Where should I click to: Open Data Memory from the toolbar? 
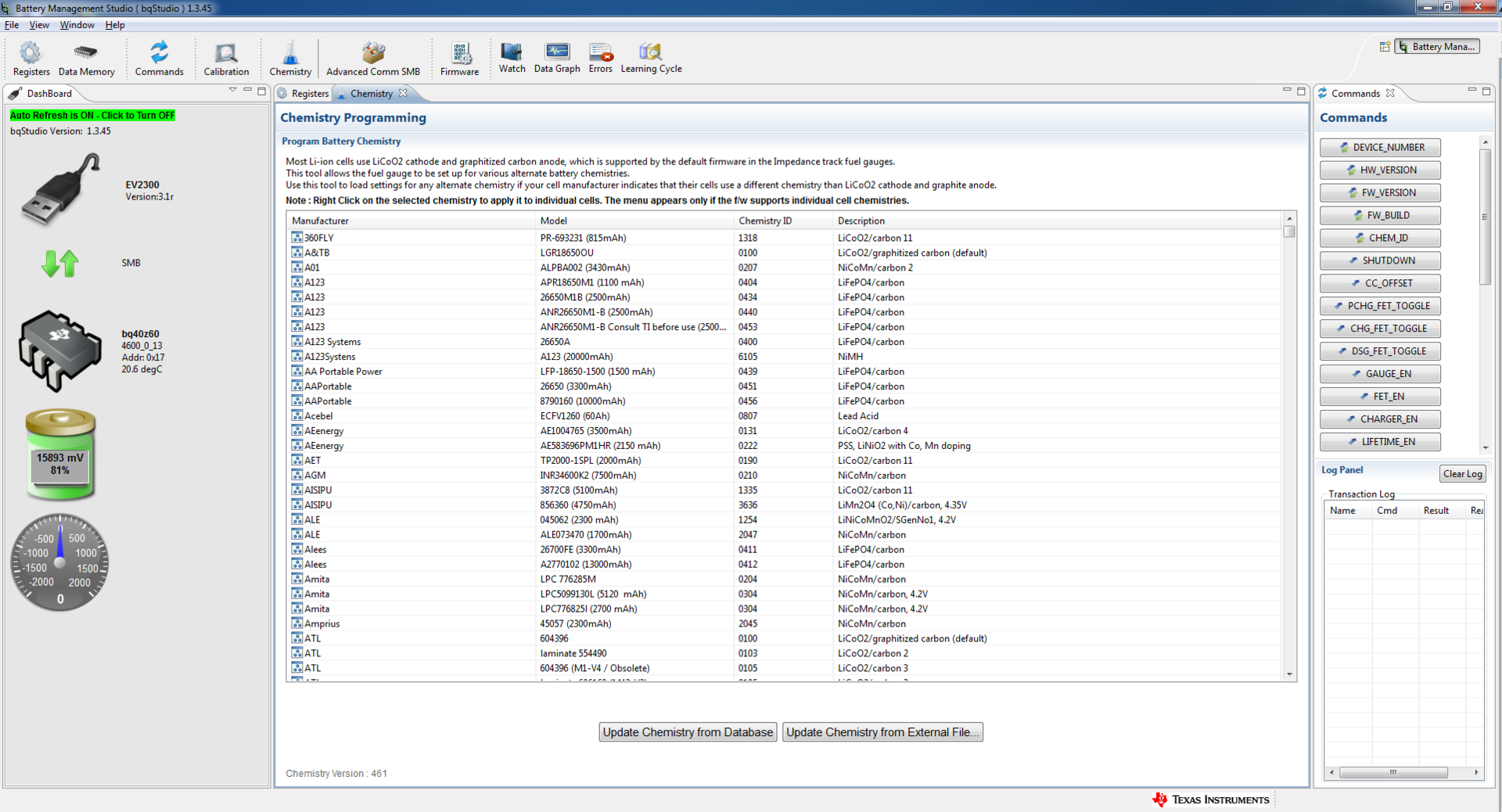[x=86, y=59]
